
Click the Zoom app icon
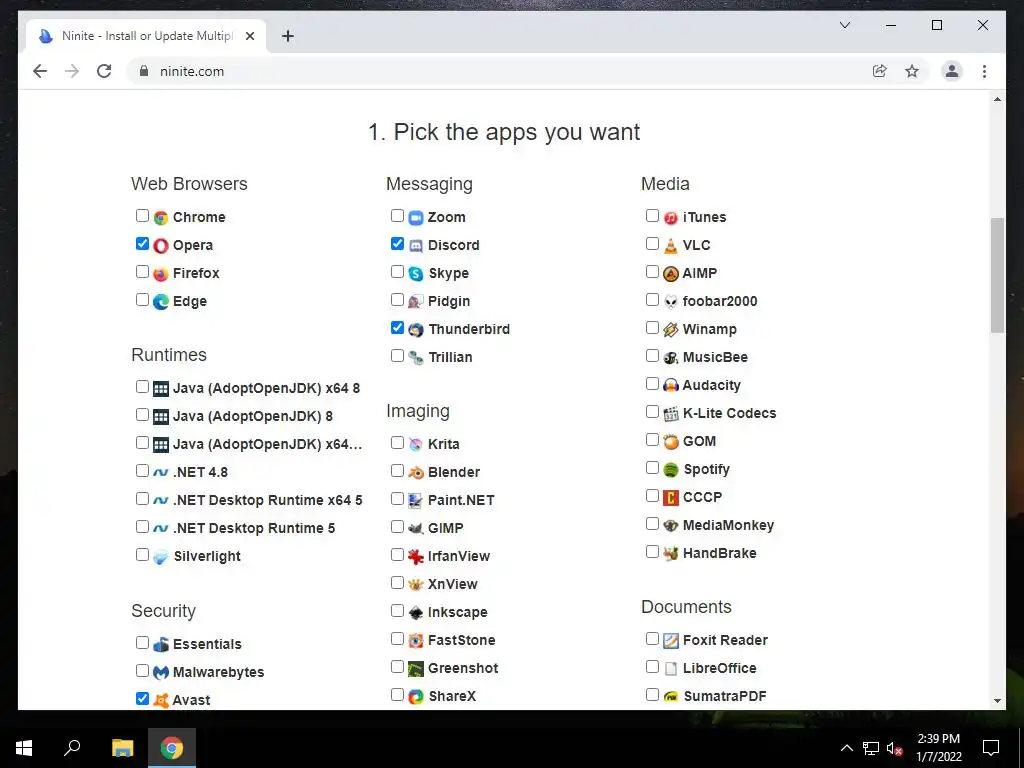point(416,217)
